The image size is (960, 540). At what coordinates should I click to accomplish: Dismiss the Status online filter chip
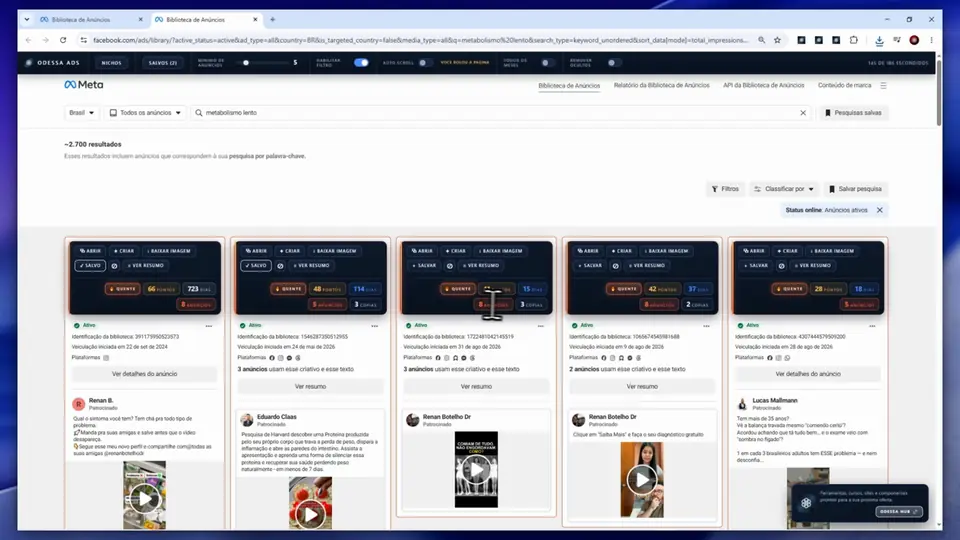pyautogui.click(x=880, y=210)
